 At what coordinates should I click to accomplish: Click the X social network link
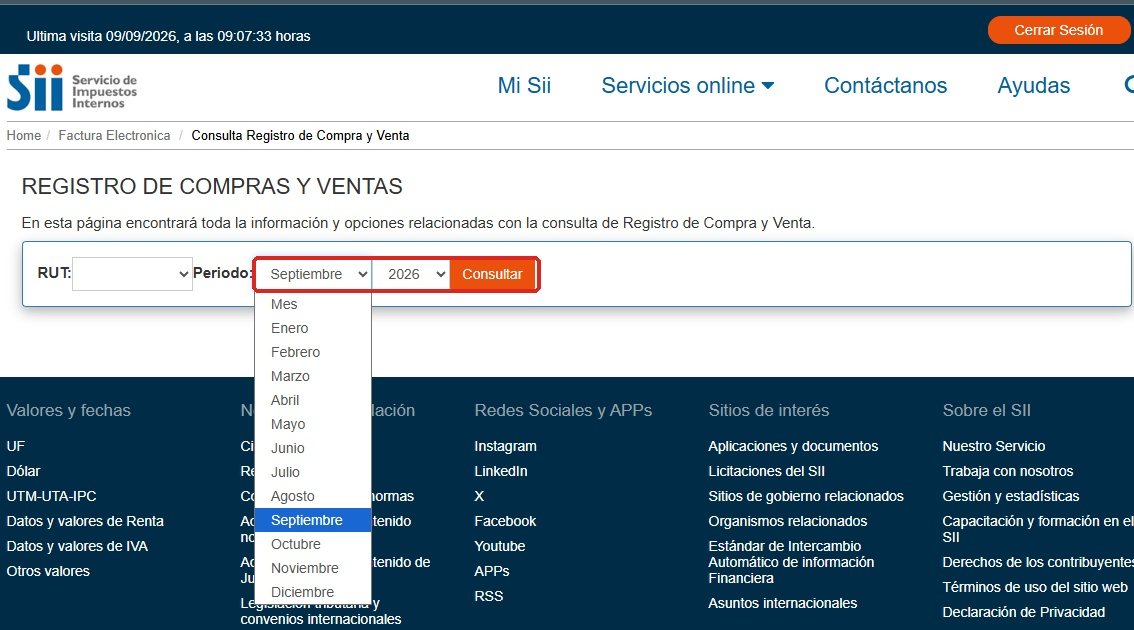coord(479,496)
